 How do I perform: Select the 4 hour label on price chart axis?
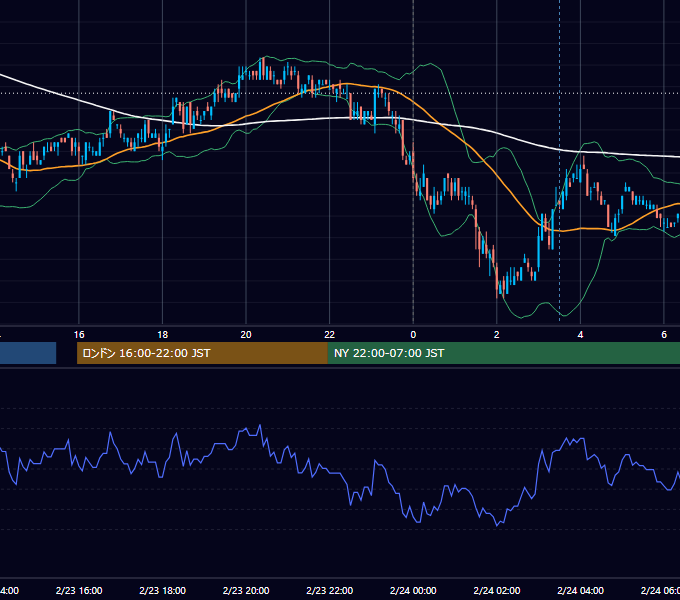point(580,334)
